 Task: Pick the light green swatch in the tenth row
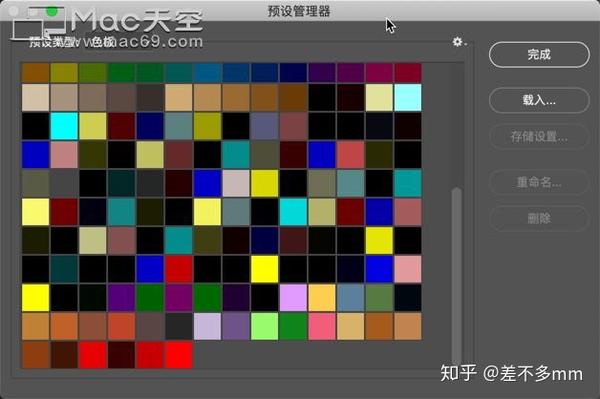[264, 326]
